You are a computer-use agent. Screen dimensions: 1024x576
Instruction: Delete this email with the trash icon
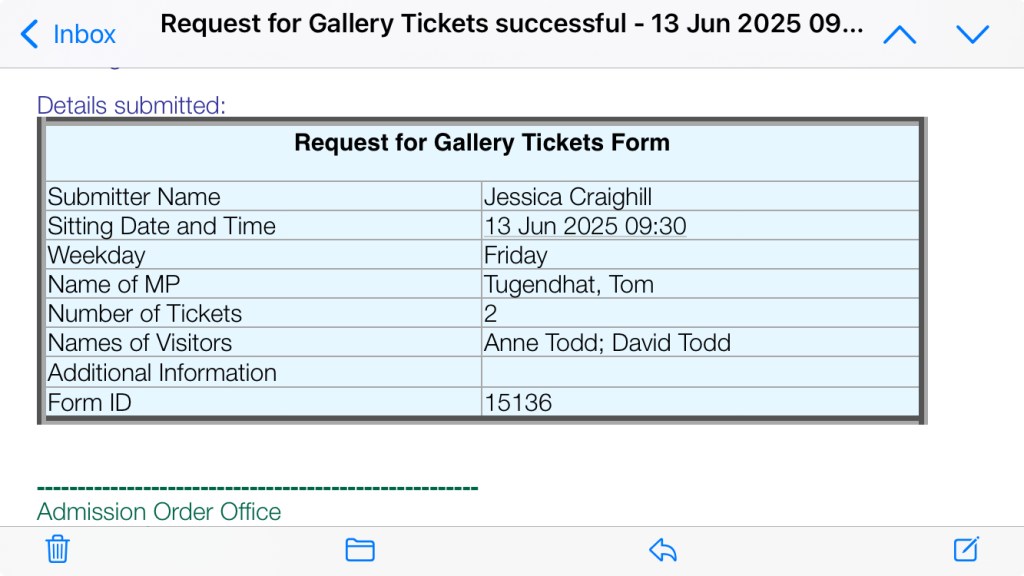pyautogui.click(x=58, y=549)
